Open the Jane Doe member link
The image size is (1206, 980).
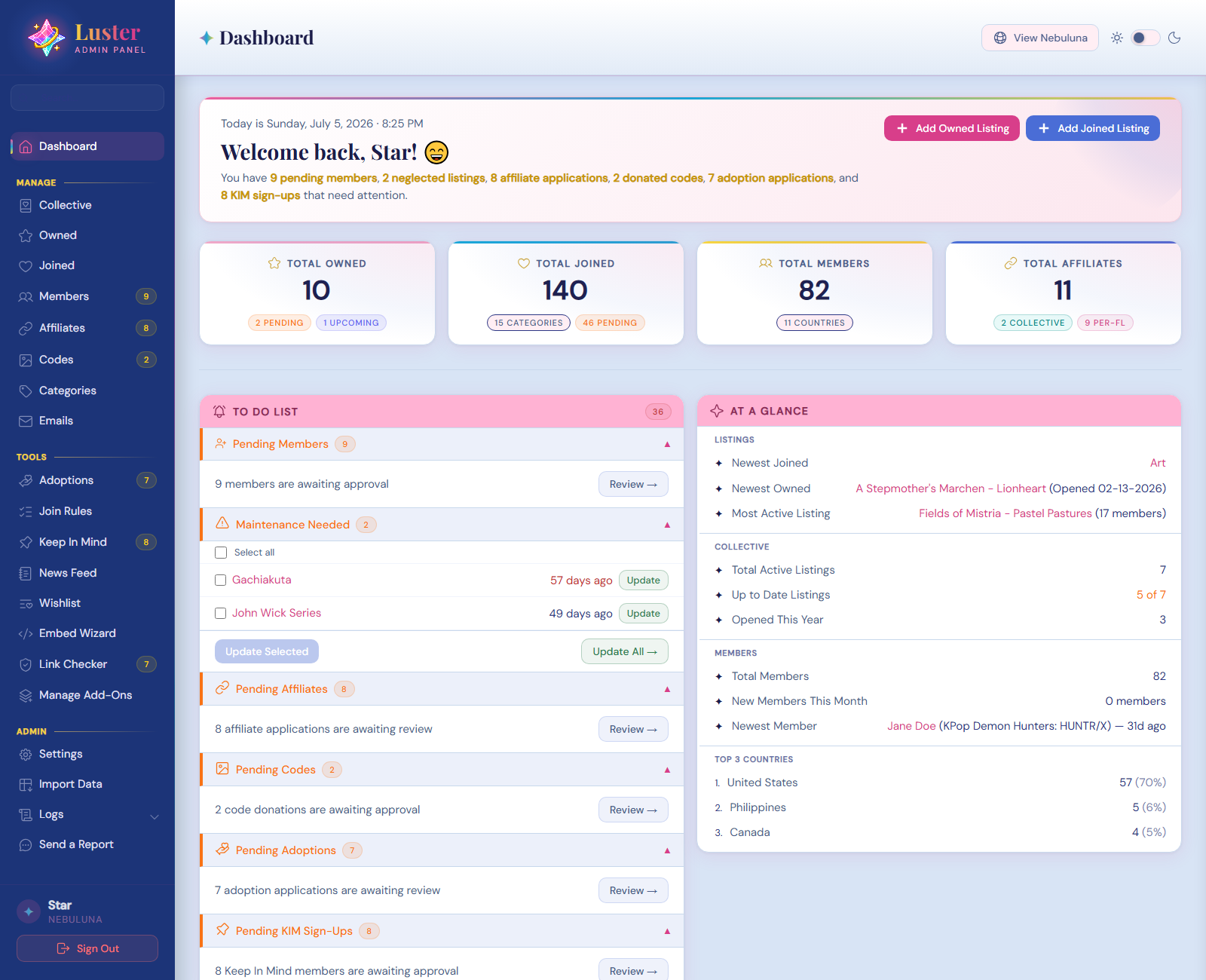(x=911, y=726)
